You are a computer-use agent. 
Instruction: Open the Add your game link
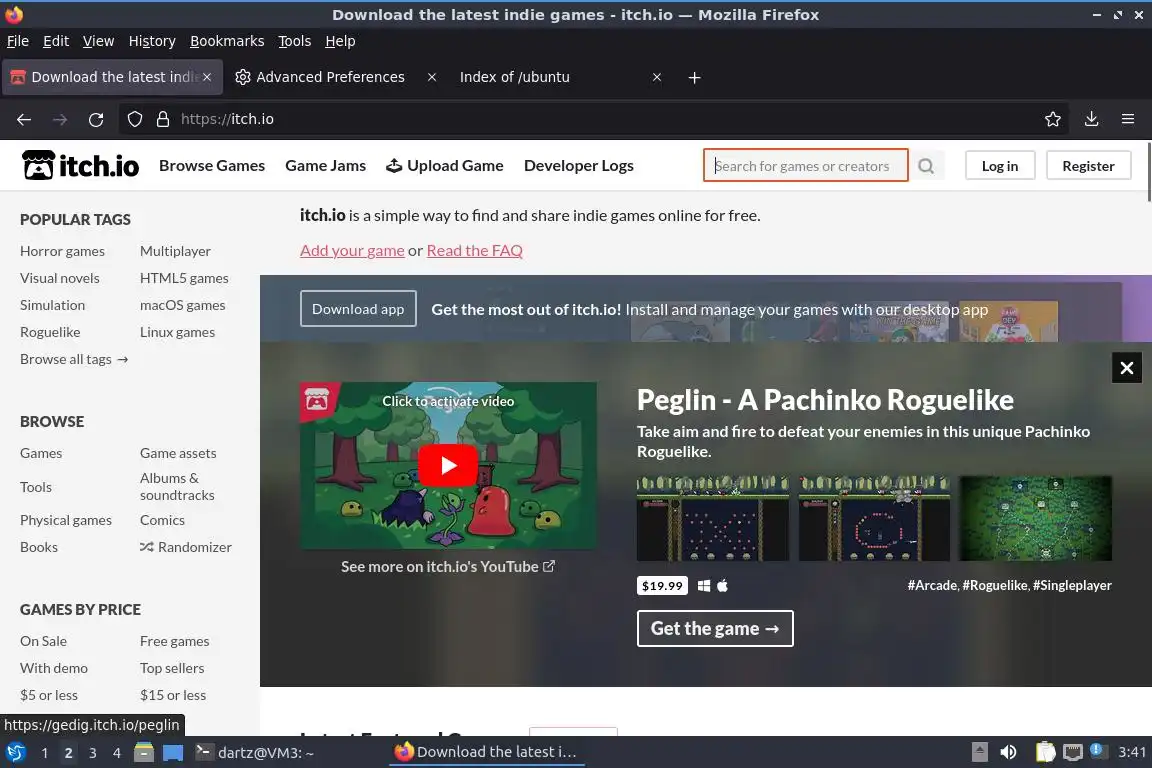click(x=352, y=251)
